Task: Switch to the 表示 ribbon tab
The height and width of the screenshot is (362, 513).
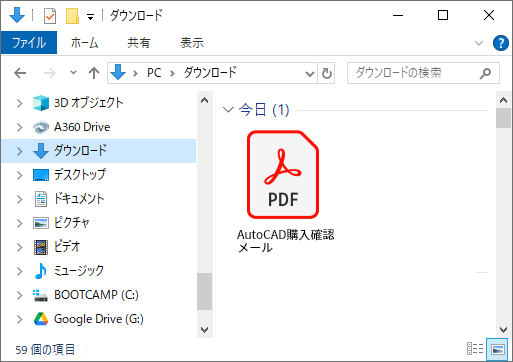Action: coord(192,43)
